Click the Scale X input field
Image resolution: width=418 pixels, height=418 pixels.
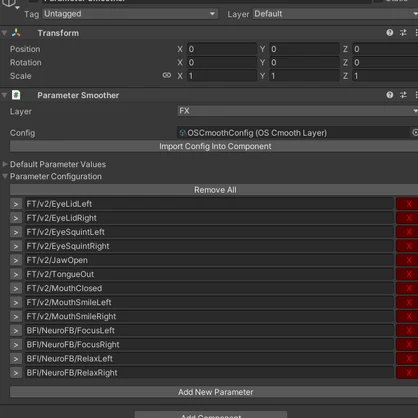click(221, 76)
